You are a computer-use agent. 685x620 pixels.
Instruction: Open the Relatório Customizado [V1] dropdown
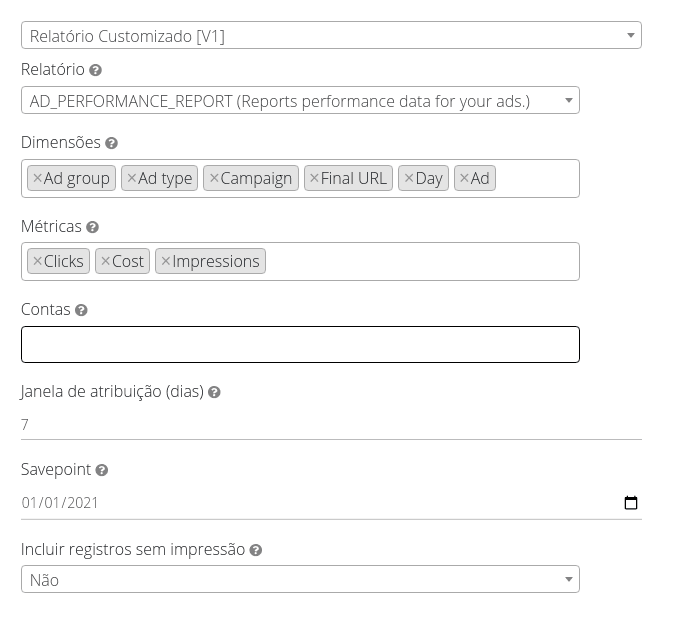[330, 36]
